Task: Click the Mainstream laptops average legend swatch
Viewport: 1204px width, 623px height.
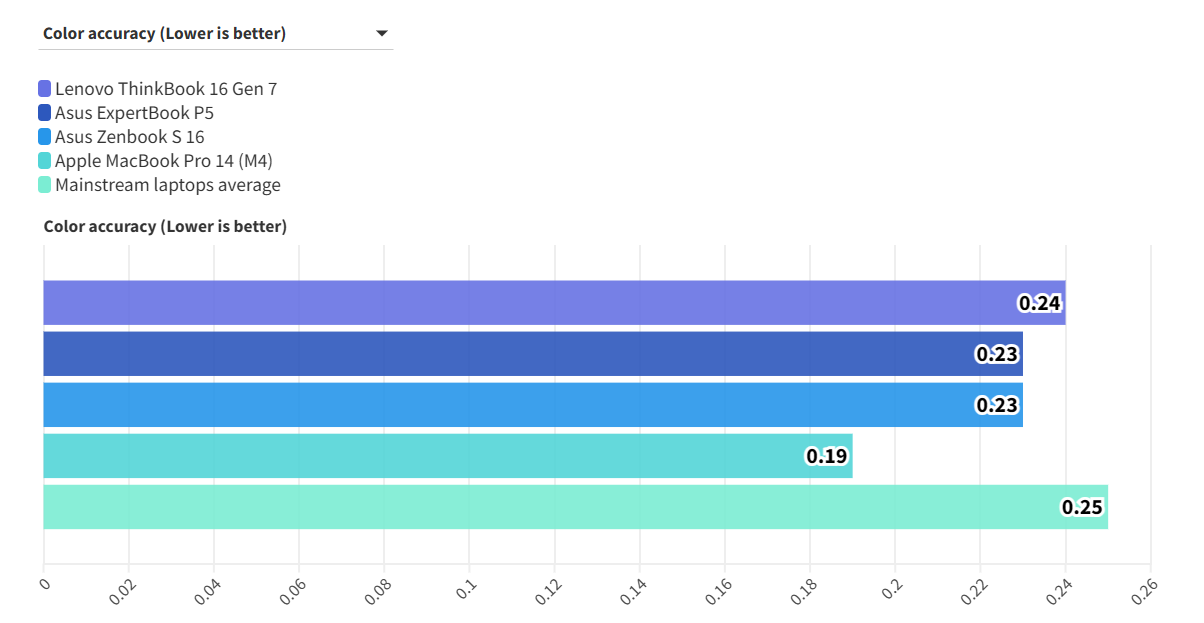Action: (45, 185)
